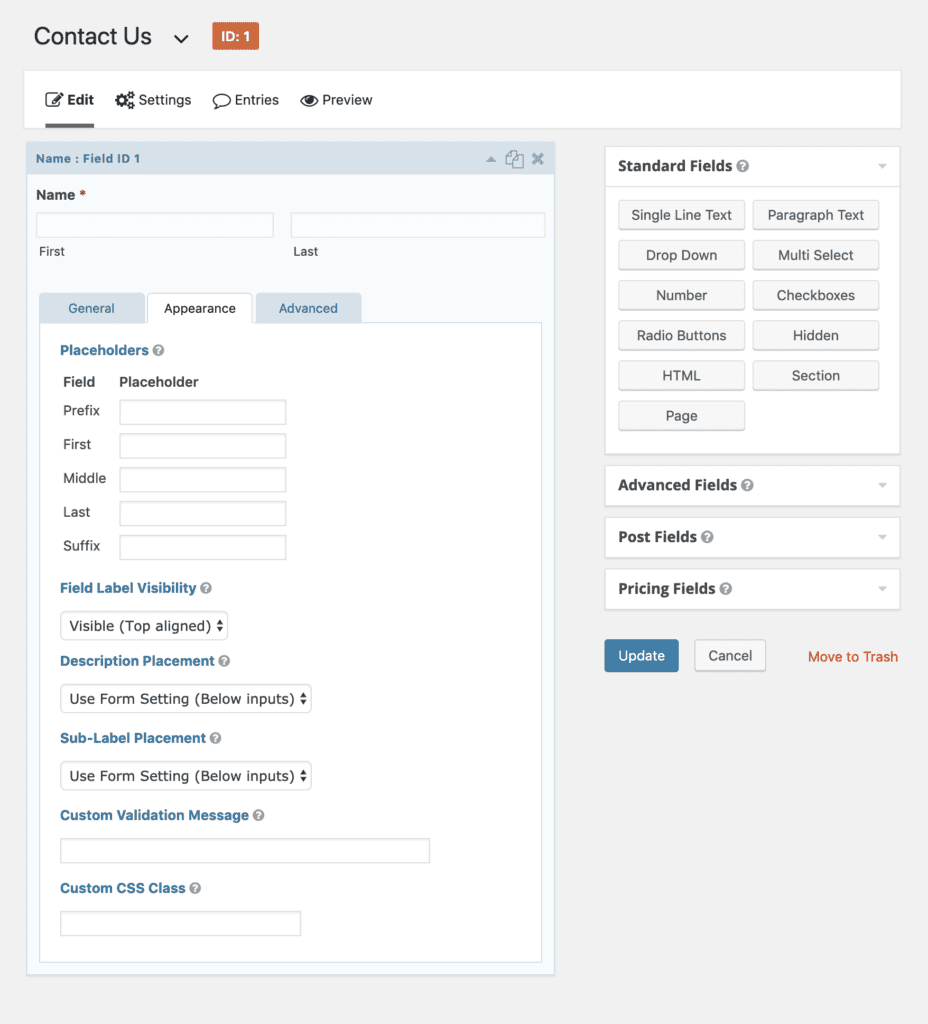
Task: Click the Custom CSS Class help icon
Action: (x=195, y=889)
